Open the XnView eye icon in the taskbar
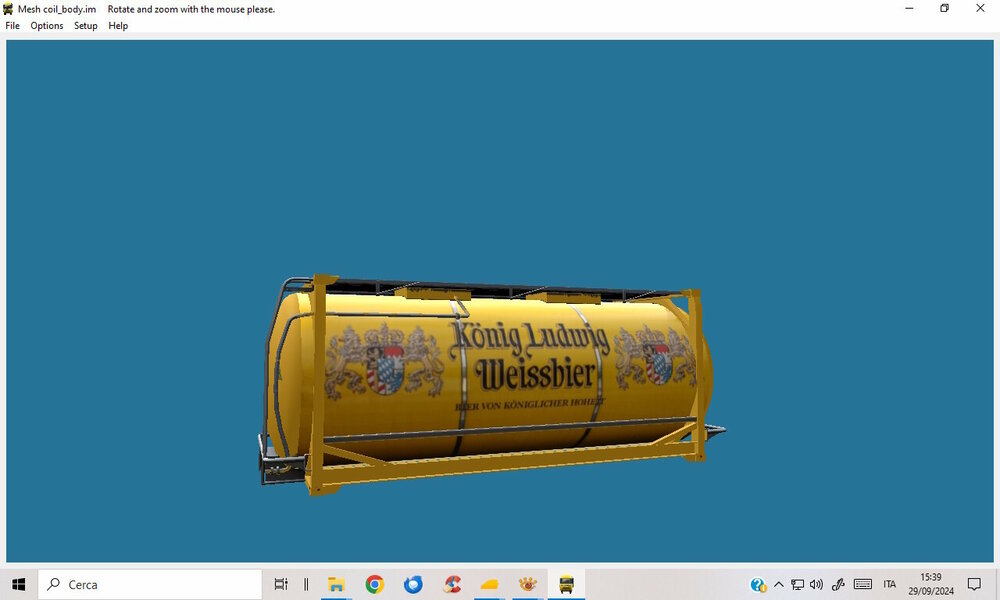1000x600 pixels. pyautogui.click(x=527, y=584)
